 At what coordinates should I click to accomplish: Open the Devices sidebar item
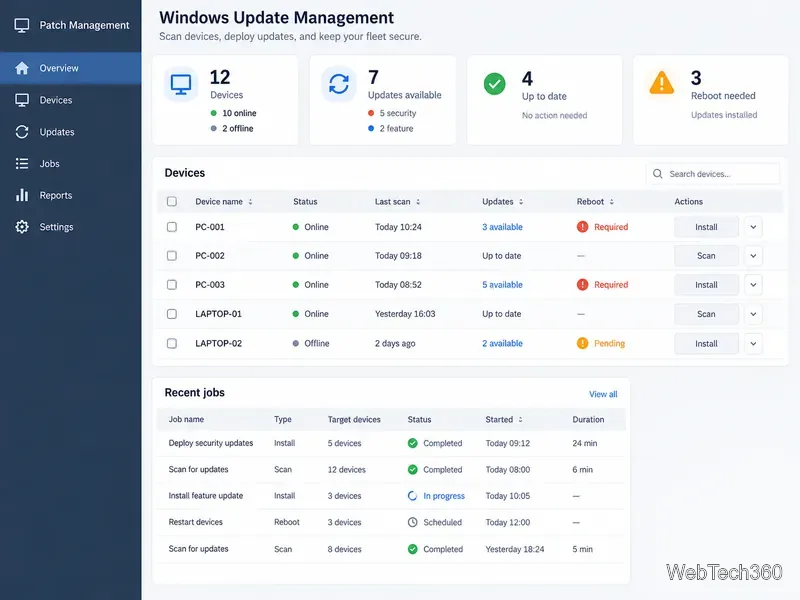tap(70, 100)
